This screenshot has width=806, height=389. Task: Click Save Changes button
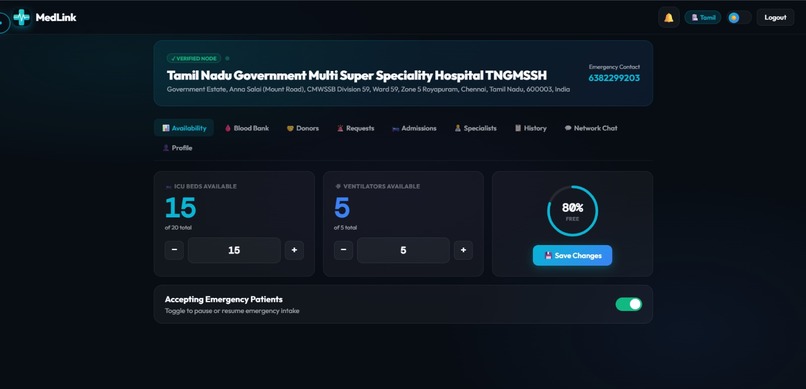(x=572, y=255)
